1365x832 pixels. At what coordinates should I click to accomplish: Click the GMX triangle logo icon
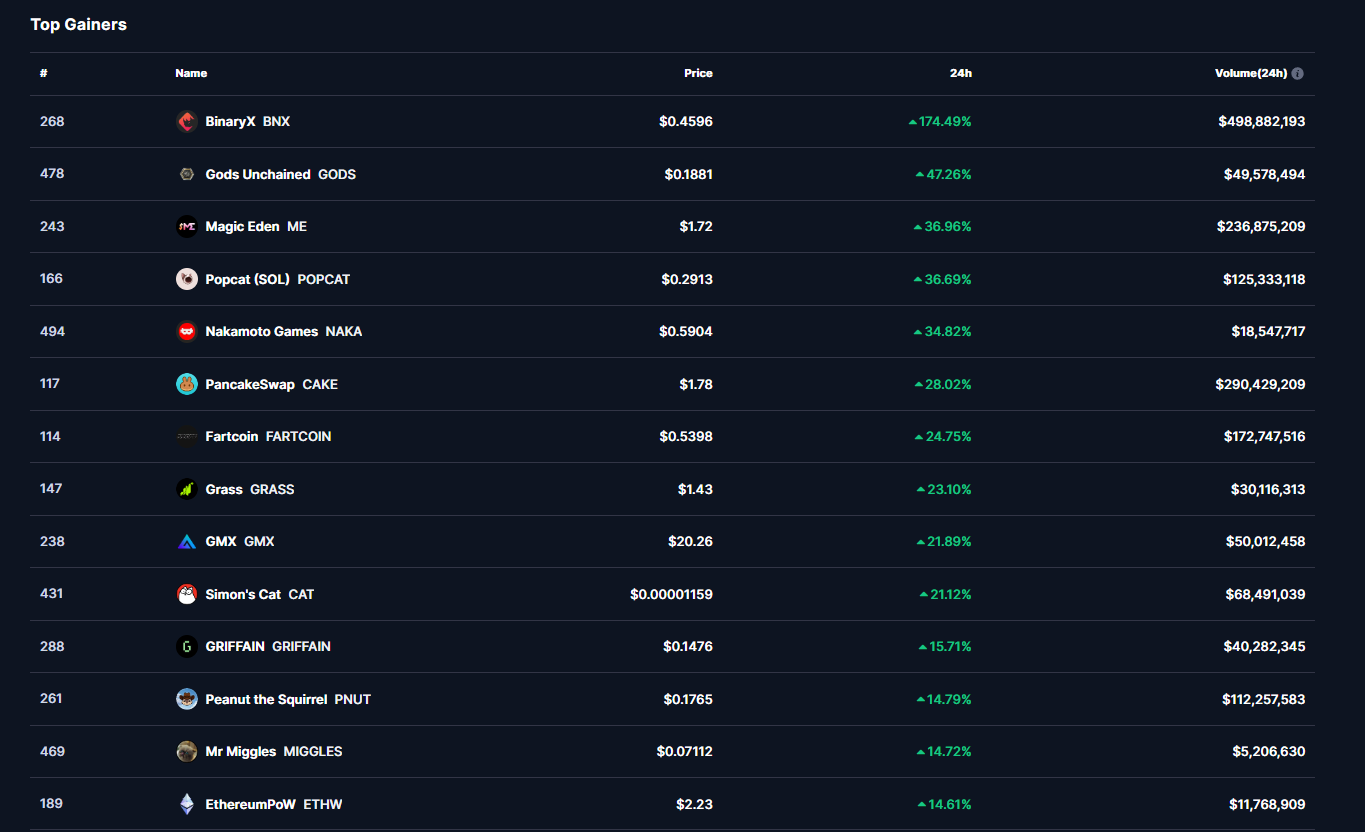pos(187,542)
